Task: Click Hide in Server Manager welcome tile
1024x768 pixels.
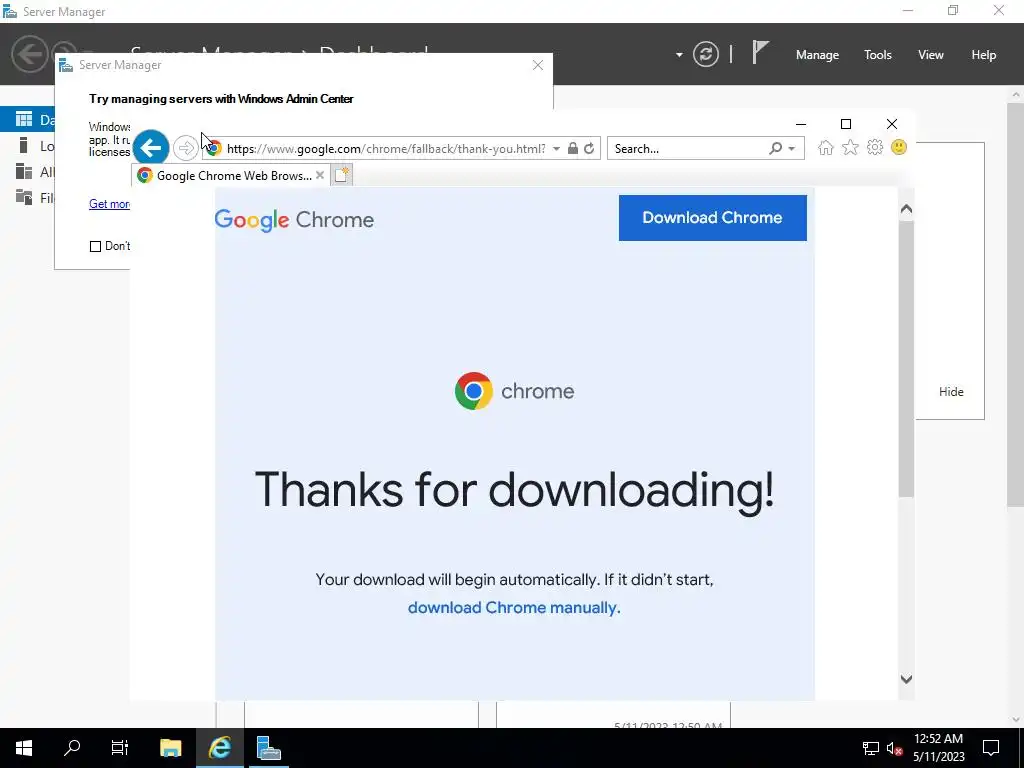Action: point(951,392)
